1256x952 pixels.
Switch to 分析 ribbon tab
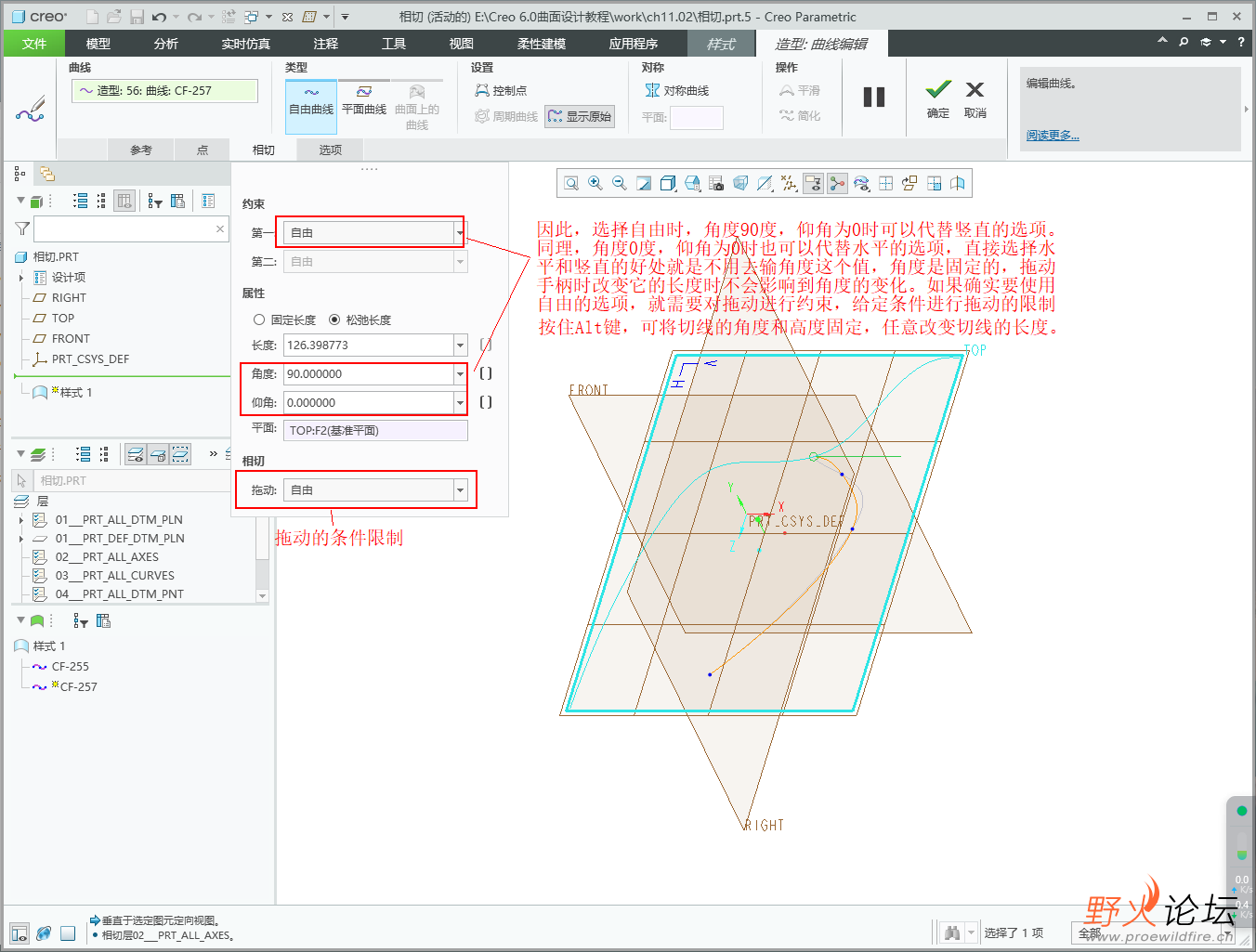[x=166, y=44]
